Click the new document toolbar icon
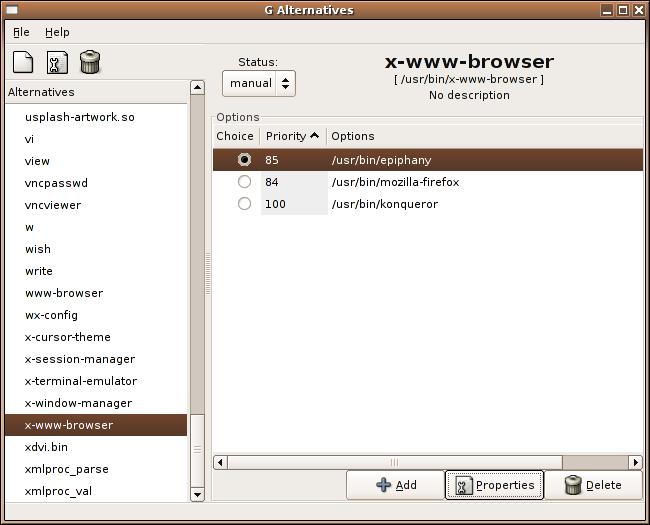650x525 pixels. point(23,63)
